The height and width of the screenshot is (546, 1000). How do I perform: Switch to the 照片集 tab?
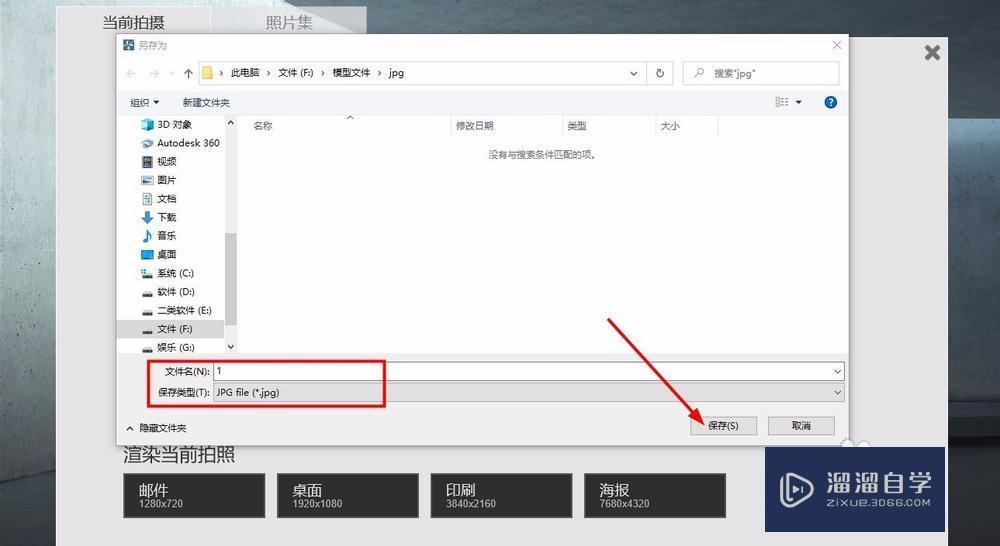289,22
